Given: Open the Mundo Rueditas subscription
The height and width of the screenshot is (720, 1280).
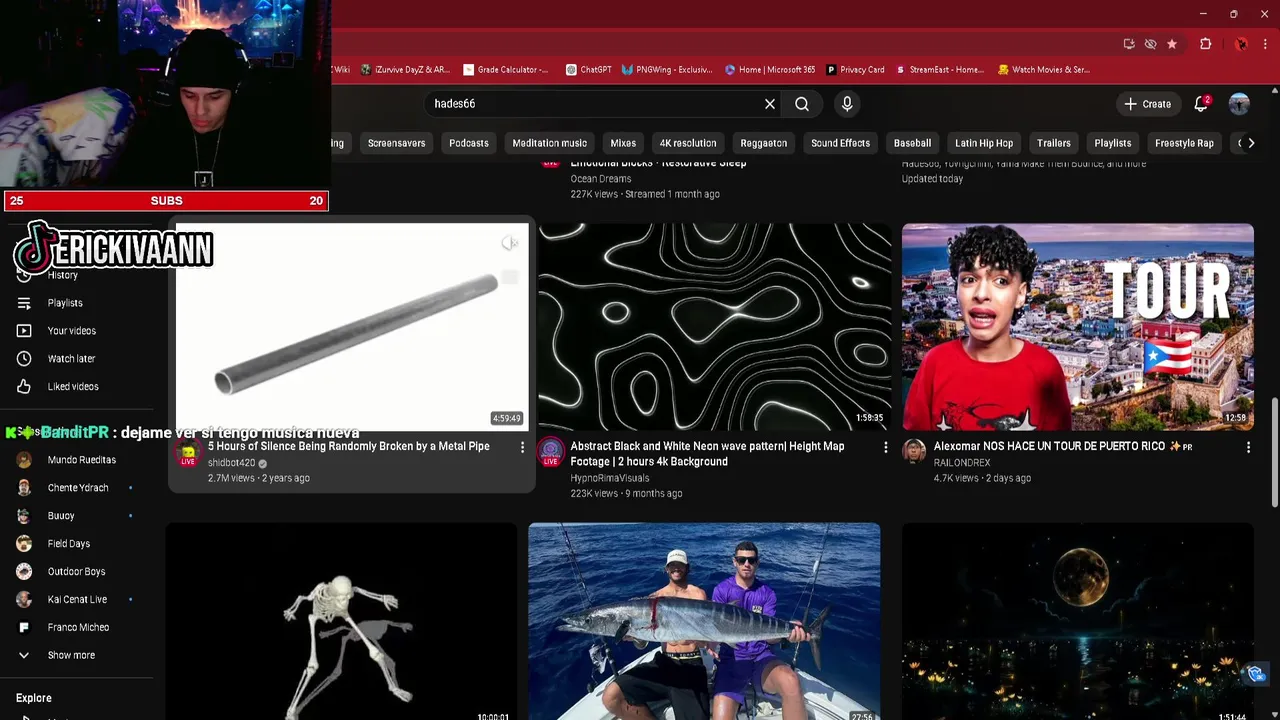Looking at the screenshot, I should pyautogui.click(x=80, y=460).
